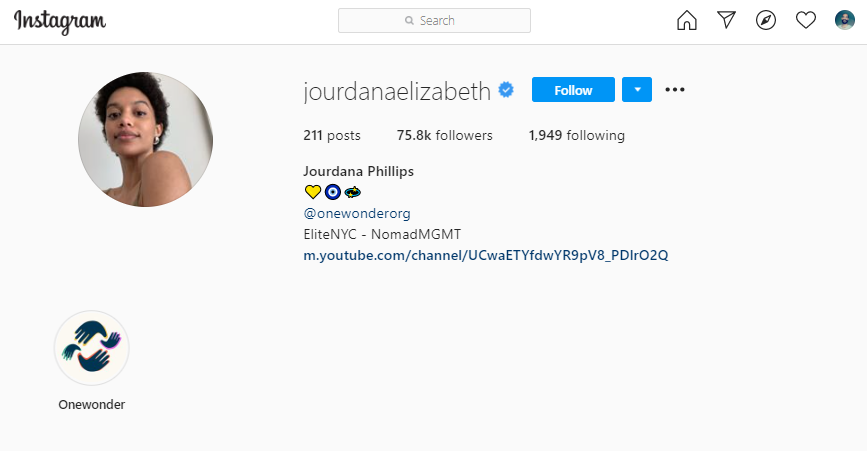Open the Explore compass icon
The image size is (867, 451).
[x=766, y=20]
